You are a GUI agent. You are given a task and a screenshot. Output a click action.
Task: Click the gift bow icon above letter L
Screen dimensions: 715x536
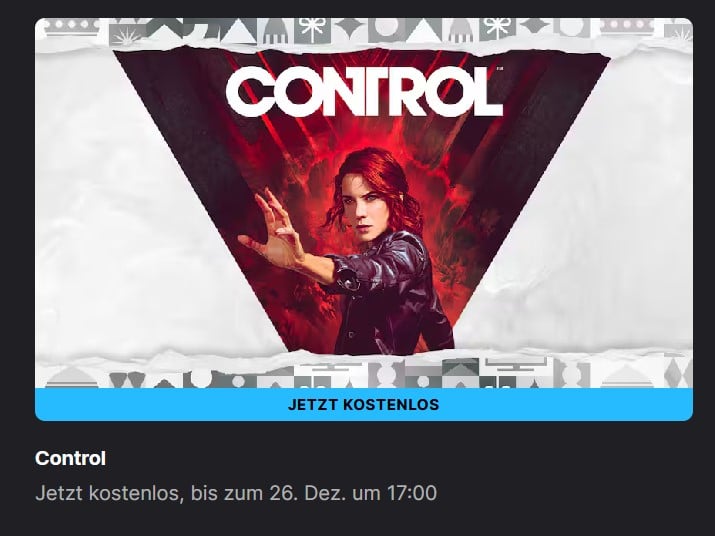tap(497, 28)
